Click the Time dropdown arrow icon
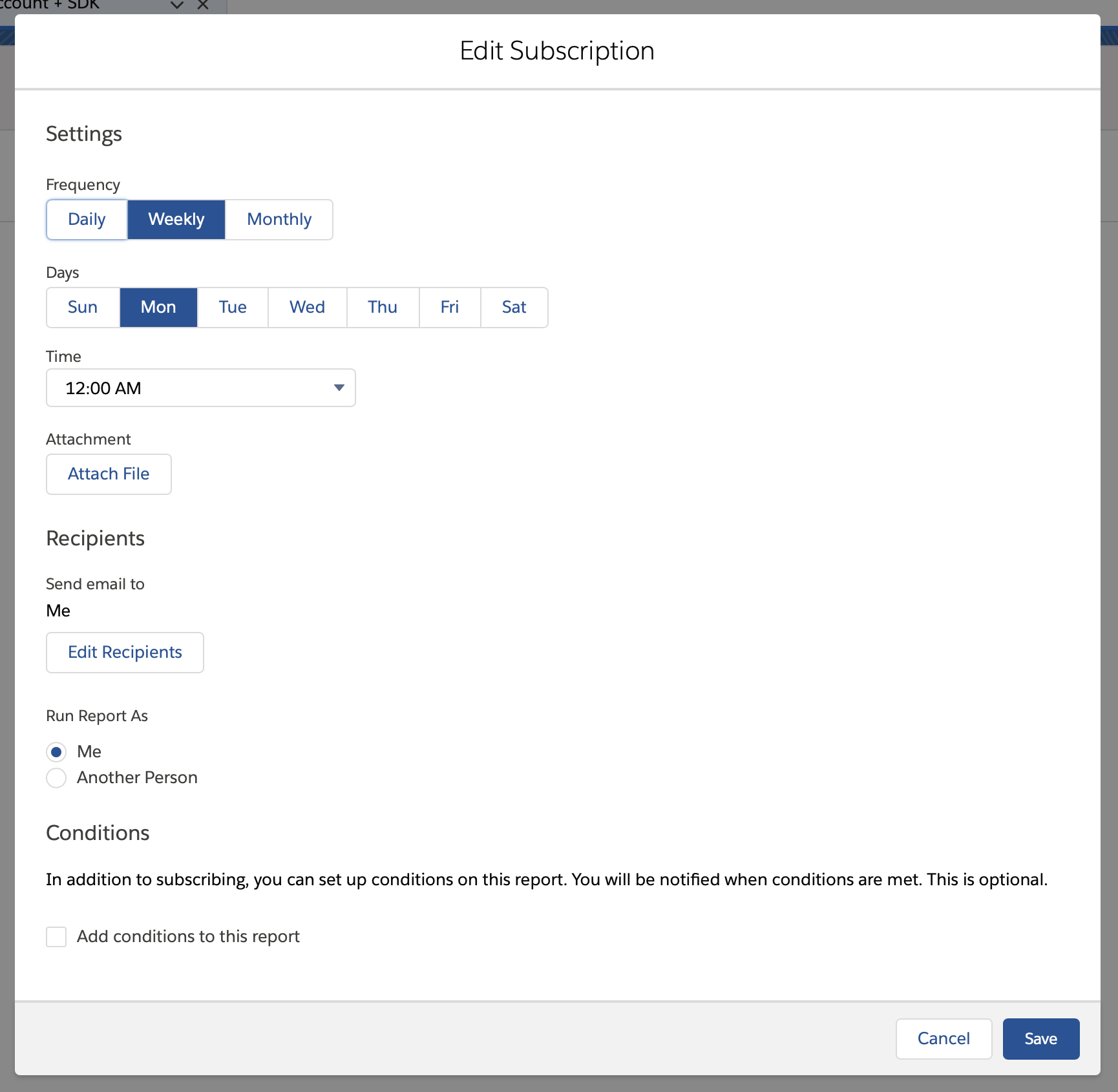1118x1092 pixels. tap(339, 388)
